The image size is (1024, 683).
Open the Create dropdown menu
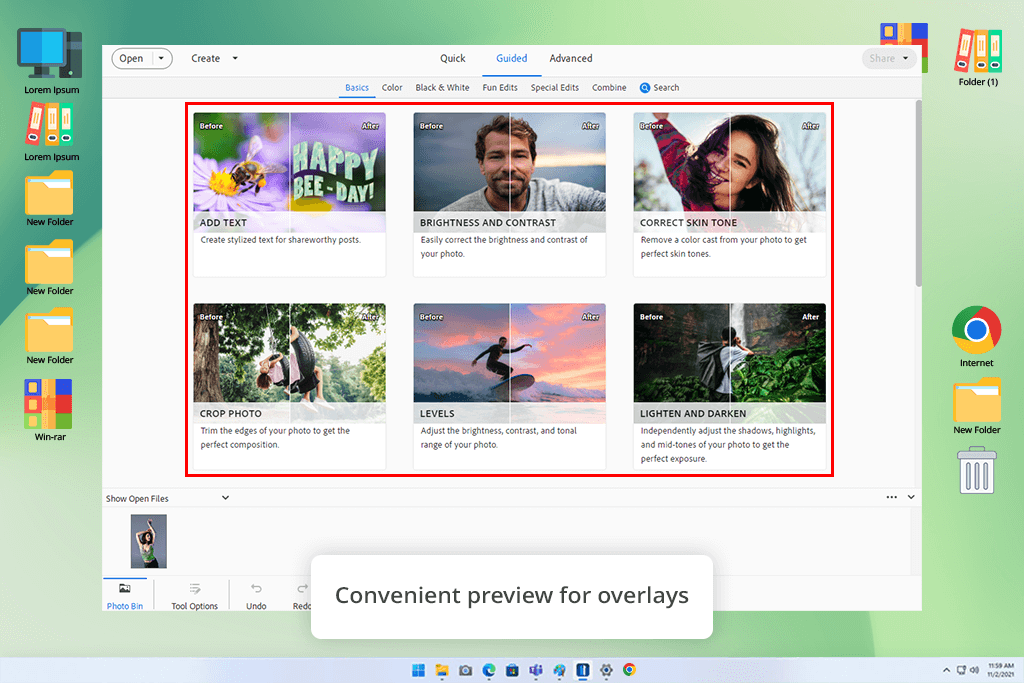pyautogui.click(x=214, y=58)
